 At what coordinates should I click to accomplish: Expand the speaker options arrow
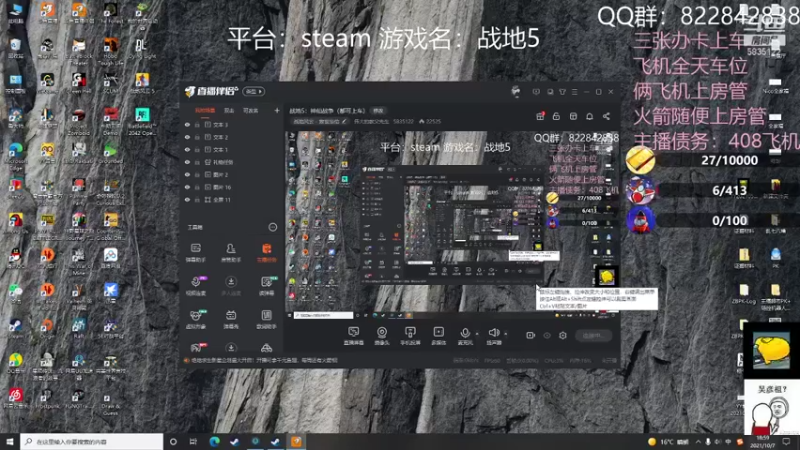pyautogui.click(x=506, y=334)
